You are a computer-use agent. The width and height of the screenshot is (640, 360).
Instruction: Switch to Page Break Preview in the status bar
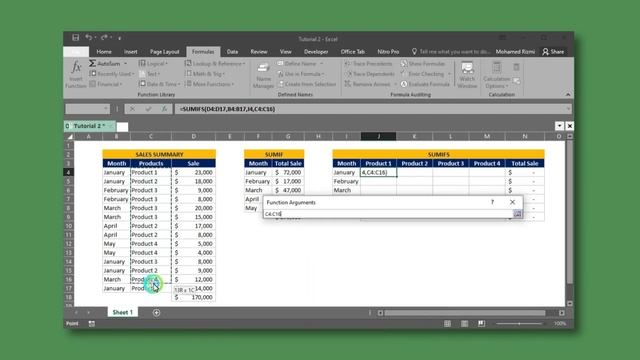coord(482,324)
